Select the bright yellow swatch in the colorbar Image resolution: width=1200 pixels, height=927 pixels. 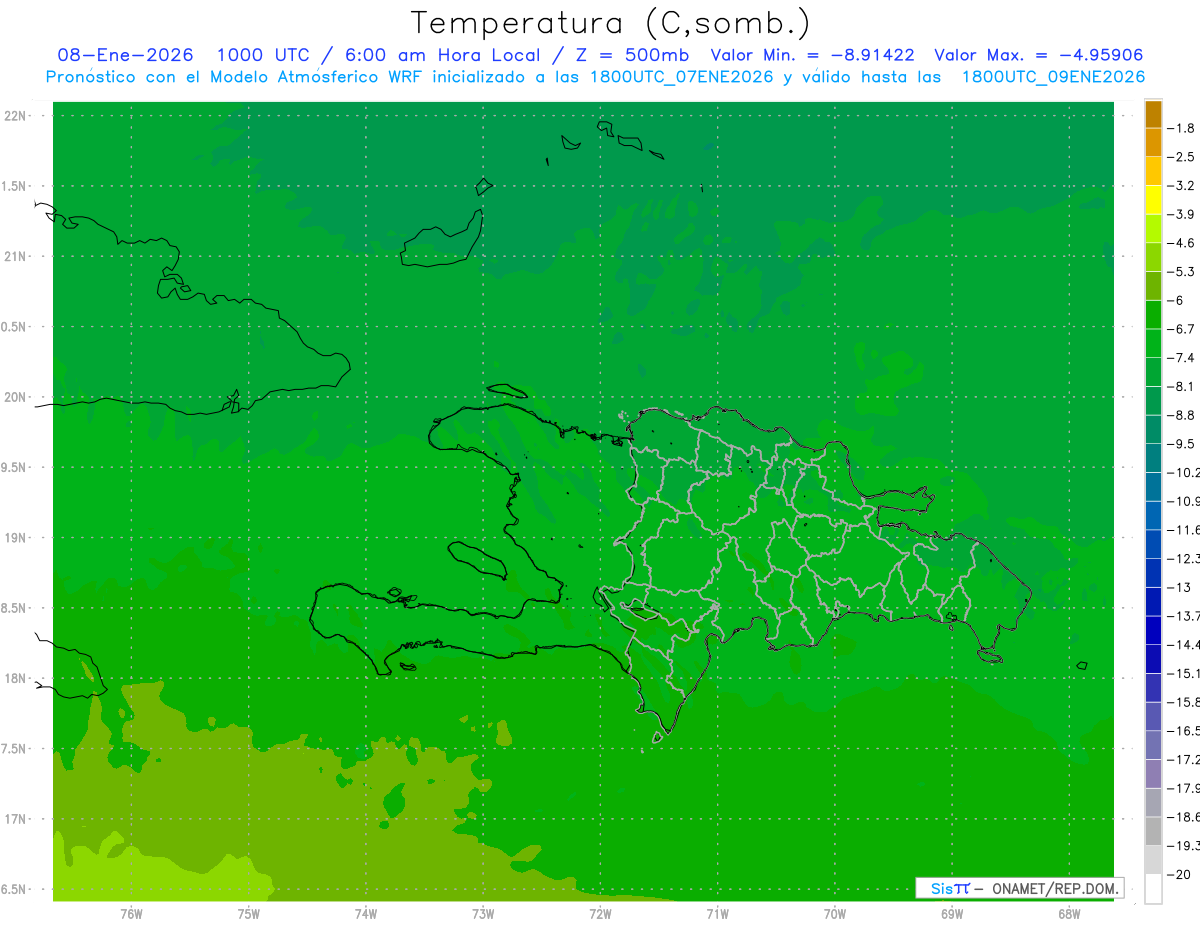1153,200
